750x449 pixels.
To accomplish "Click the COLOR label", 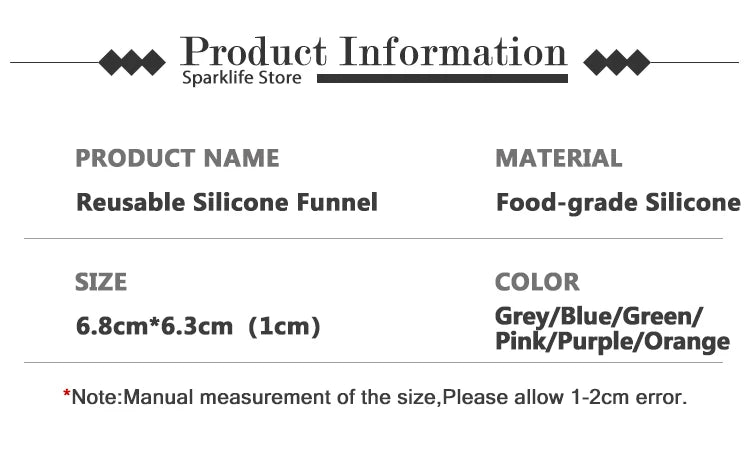I will (x=537, y=282).
